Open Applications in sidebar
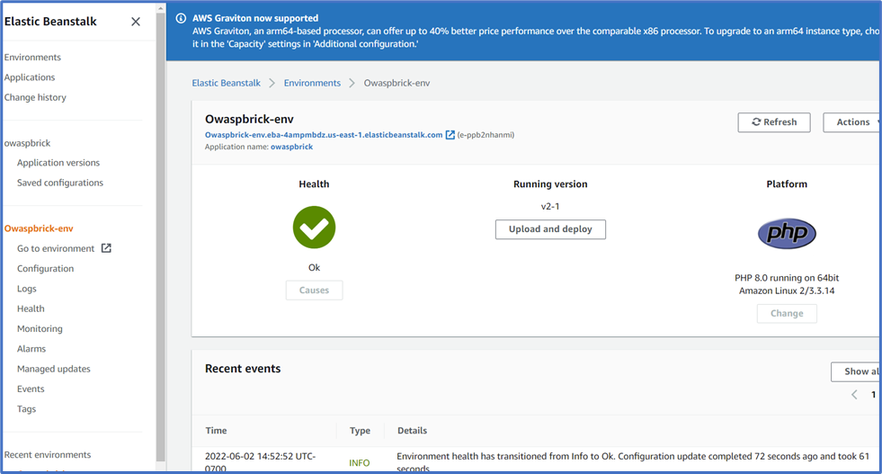 (x=30, y=77)
